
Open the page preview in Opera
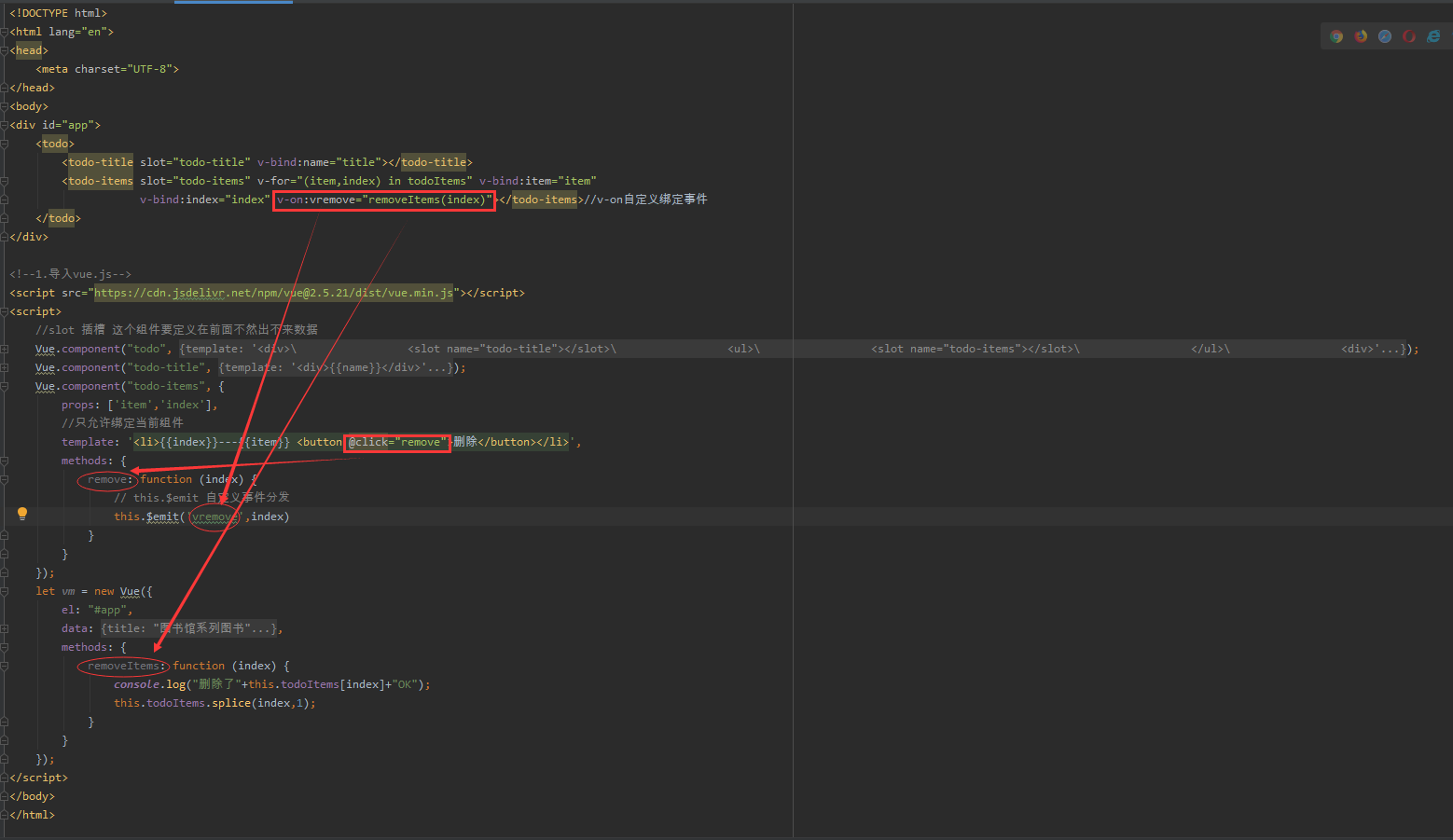[1409, 36]
